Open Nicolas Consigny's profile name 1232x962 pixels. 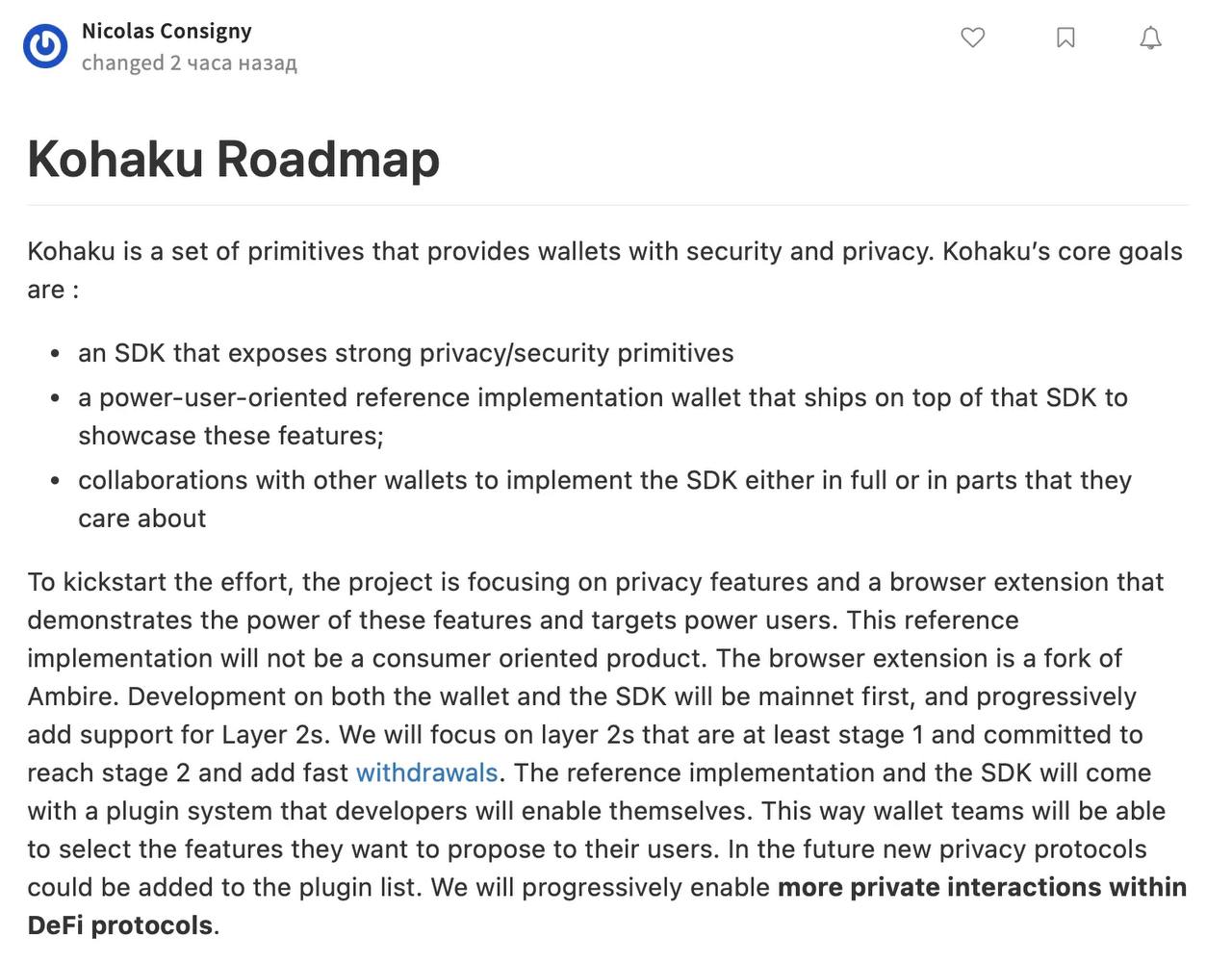(x=167, y=31)
